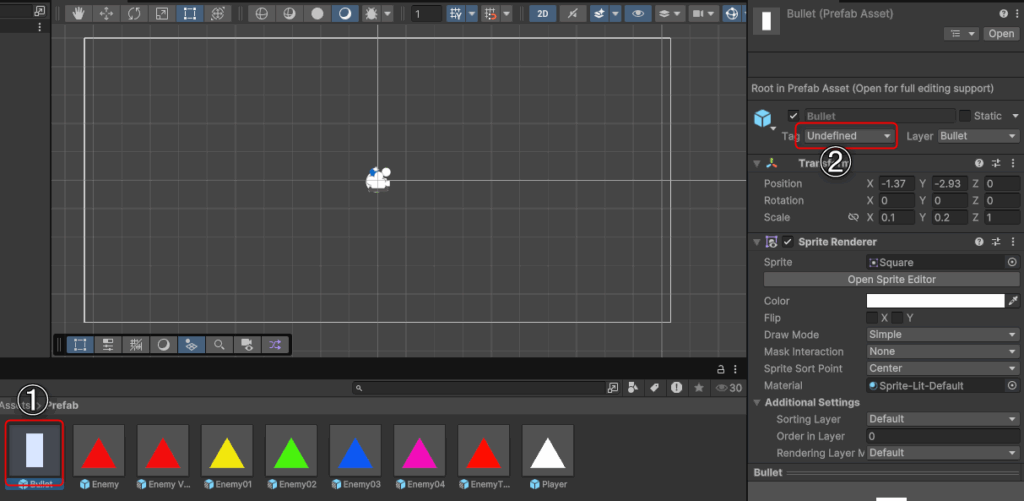This screenshot has width=1024, height=501.
Task: Select the Enemy01 yellow prefab
Action: (x=227, y=452)
